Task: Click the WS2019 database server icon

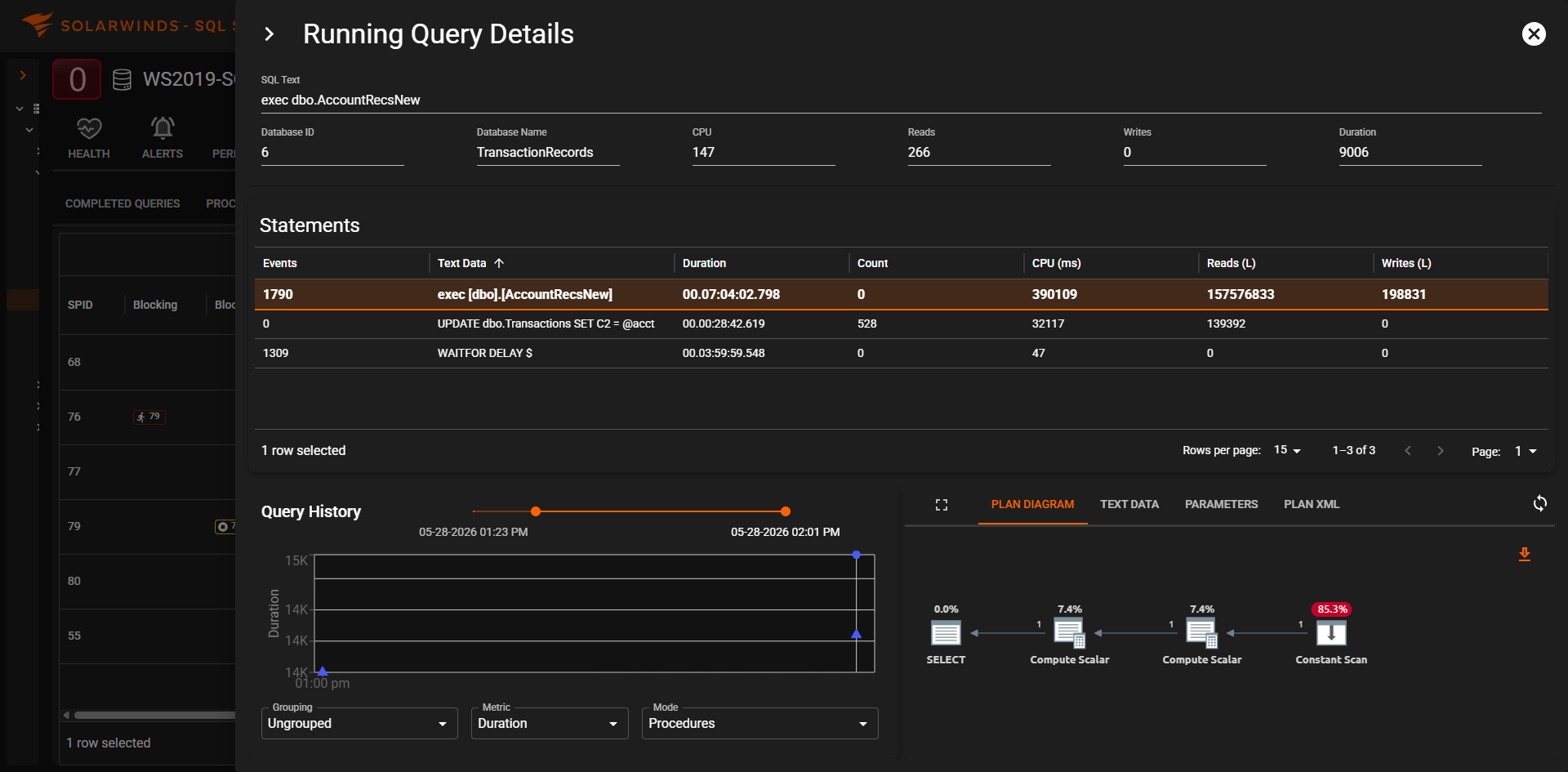Action: coord(122,79)
